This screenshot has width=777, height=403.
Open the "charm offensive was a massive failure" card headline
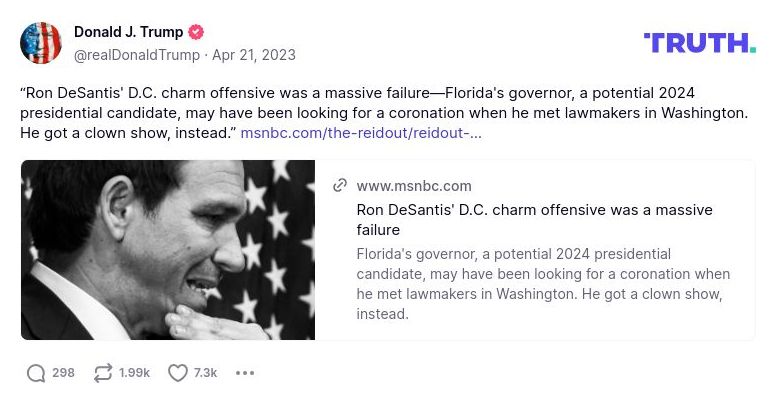tap(534, 220)
